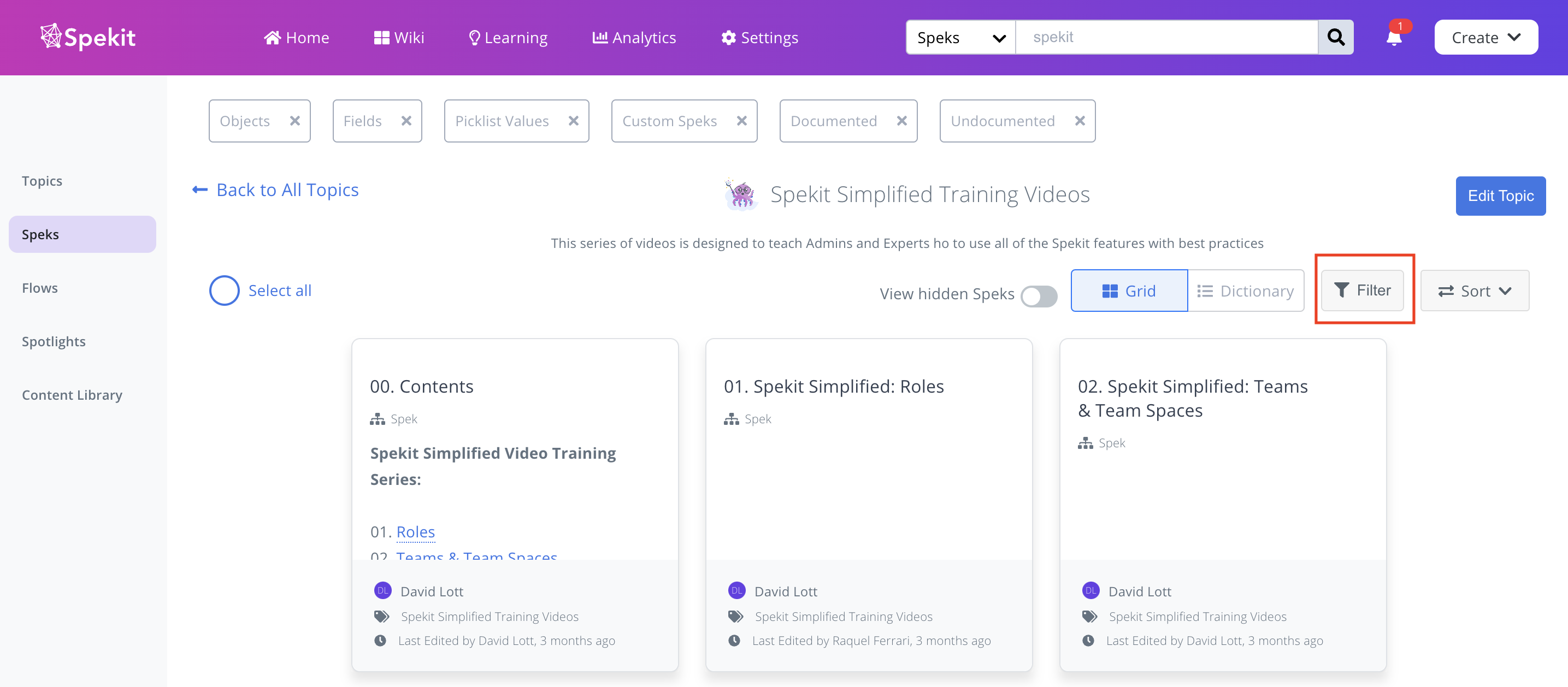This screenshot has height=687, width=1568.
Task: Remove the Objects filter chip
Action: coord(295,121)
